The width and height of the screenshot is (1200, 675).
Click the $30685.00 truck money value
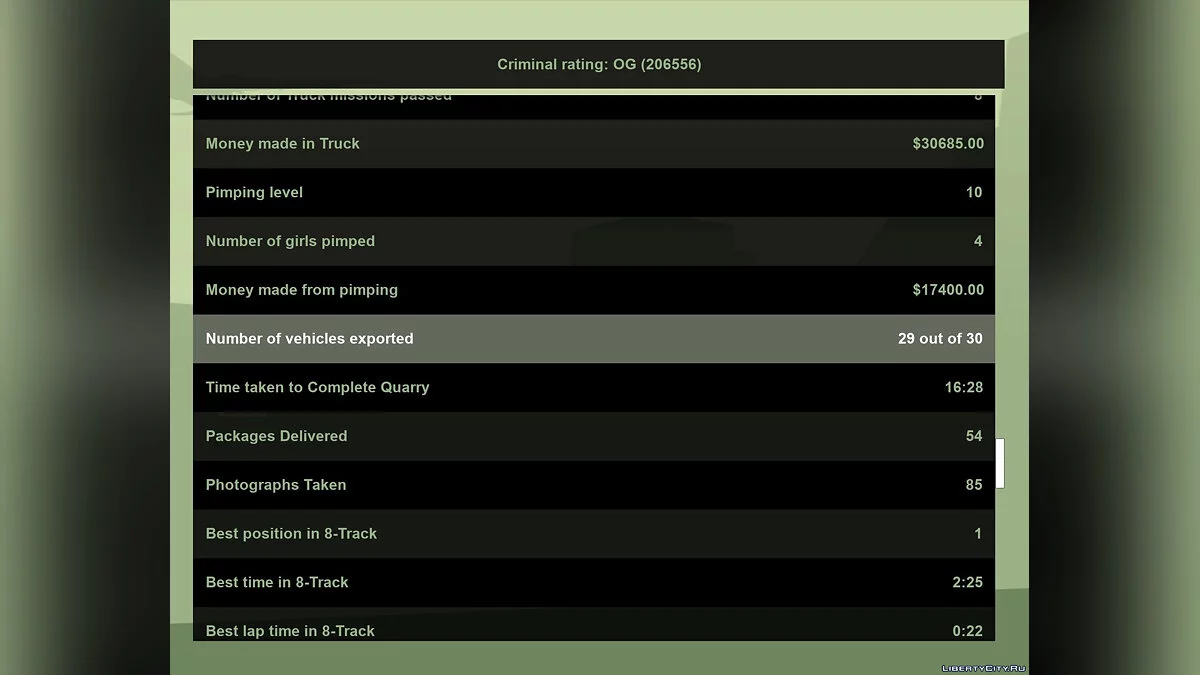click(x=947, y=144)
